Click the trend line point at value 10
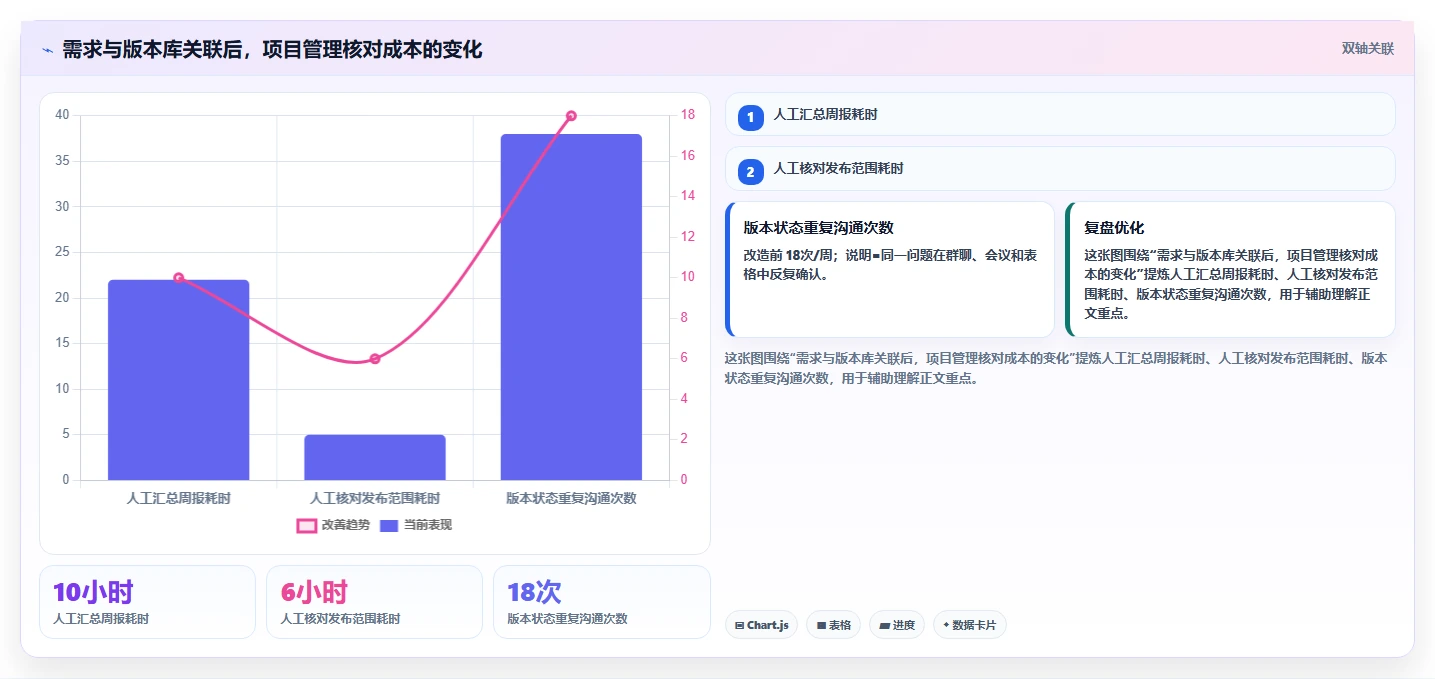The width and height of the screenshot is (1435, 679). pyautogui.click(x=179, y=278)
